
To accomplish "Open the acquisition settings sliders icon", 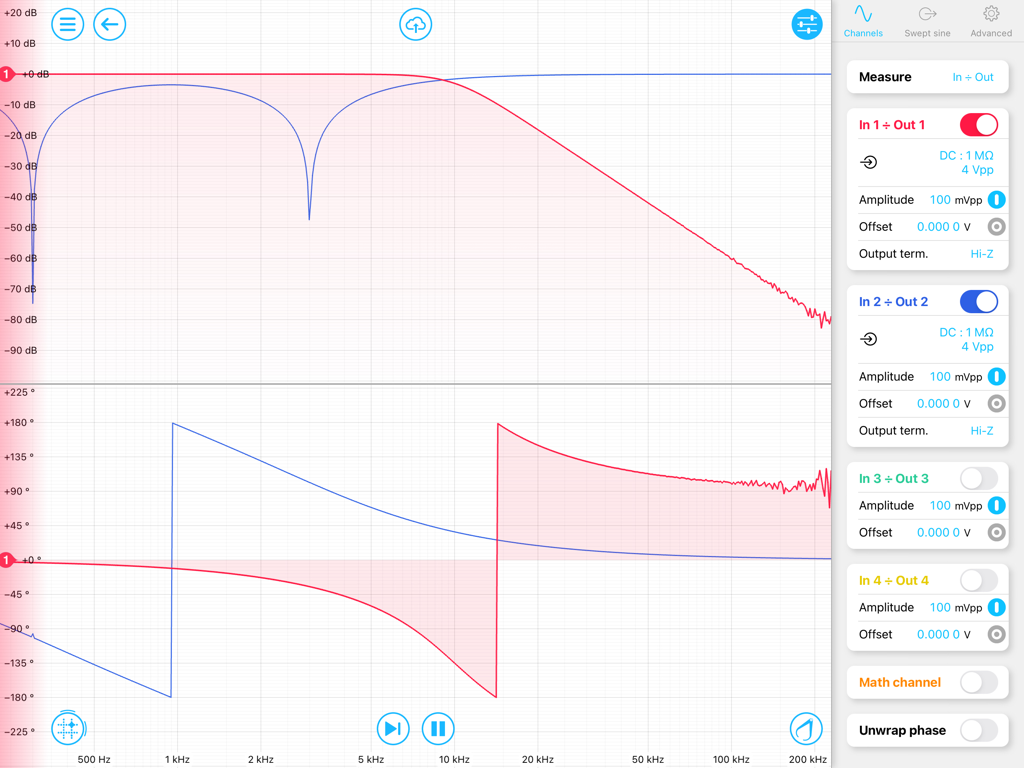I will coord(806,24).
